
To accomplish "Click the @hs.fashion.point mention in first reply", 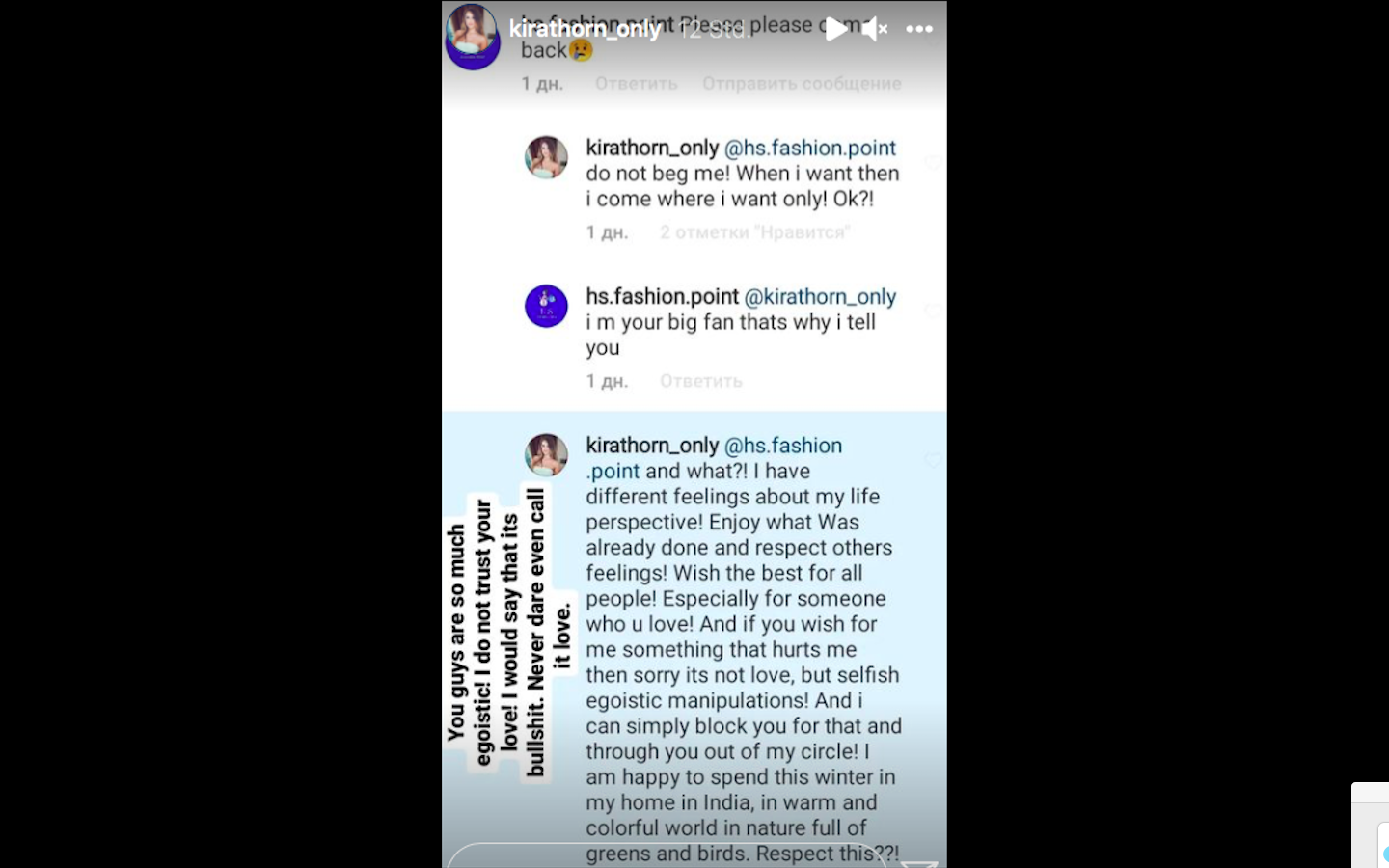I will pos(810,148).
